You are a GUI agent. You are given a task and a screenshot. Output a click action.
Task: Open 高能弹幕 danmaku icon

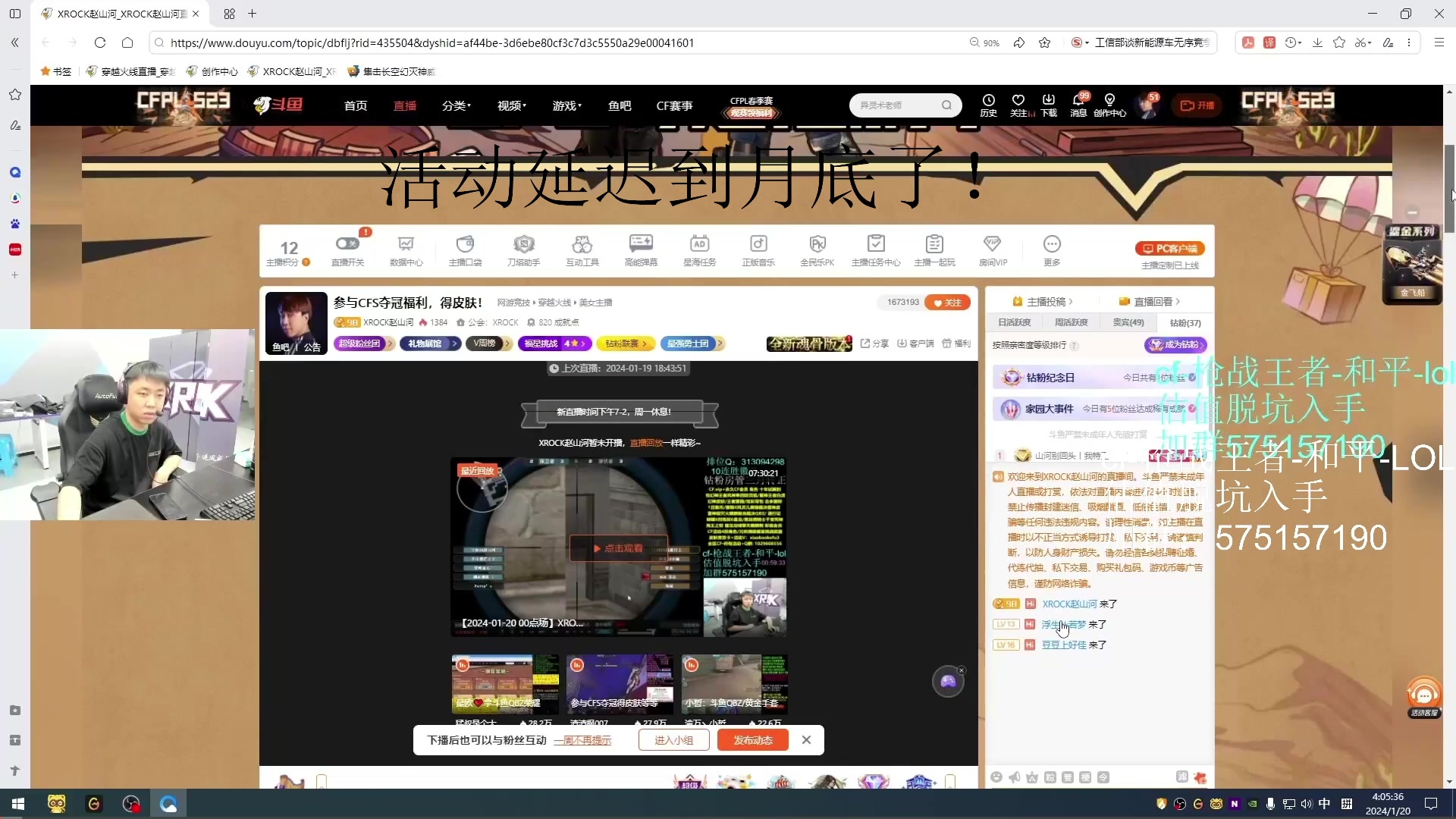point(641,244)
